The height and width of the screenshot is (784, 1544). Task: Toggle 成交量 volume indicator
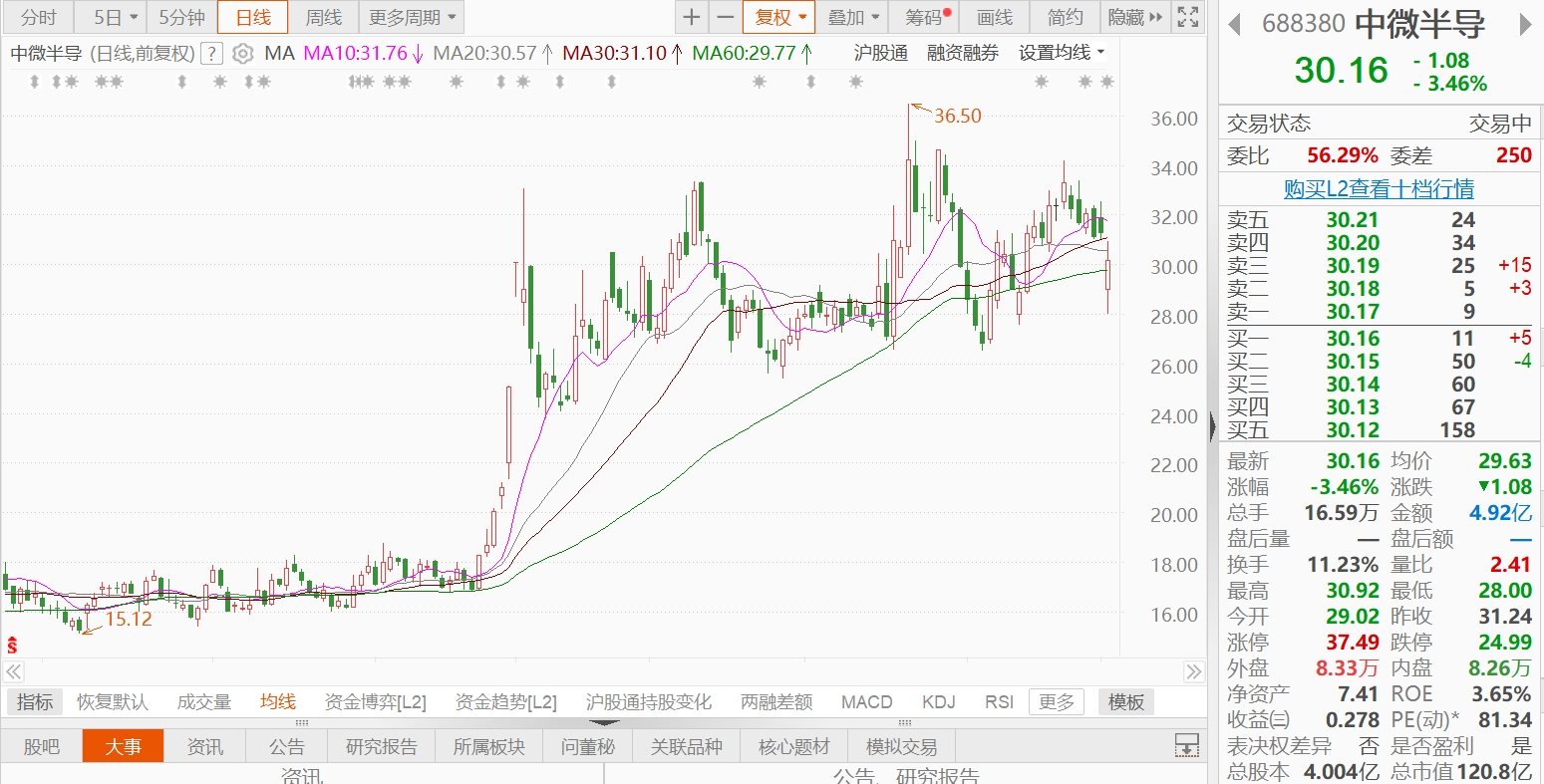click(203, 702)
